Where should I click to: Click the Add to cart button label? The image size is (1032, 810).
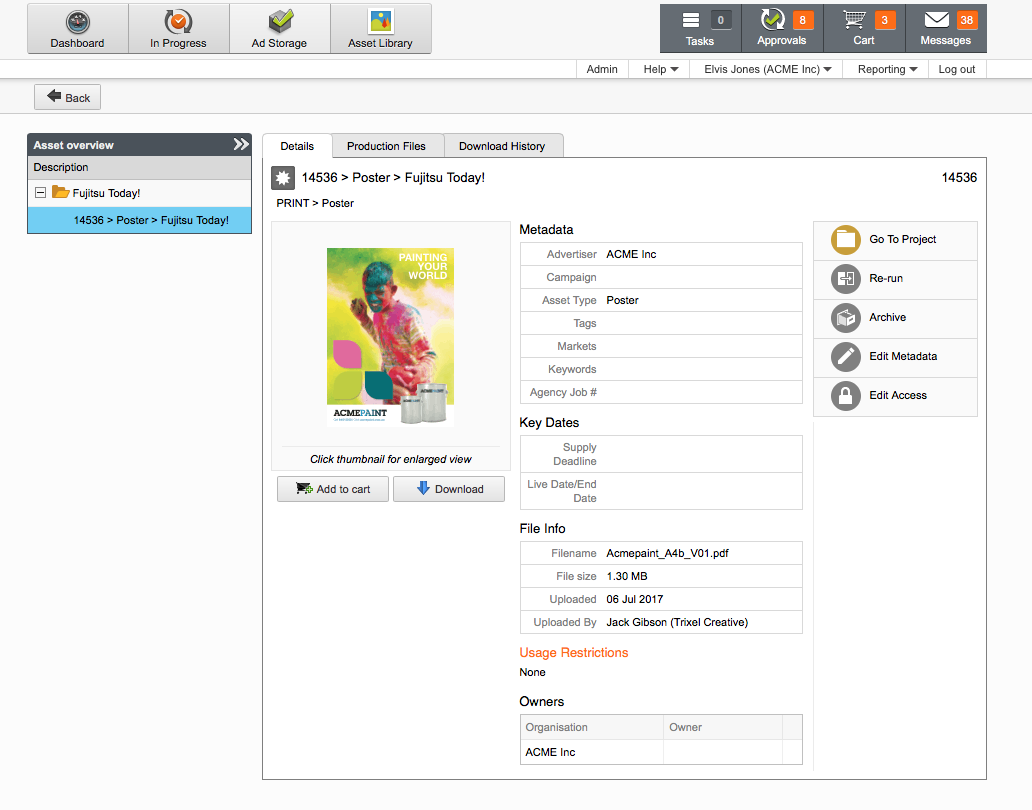[x=343, y=489]
